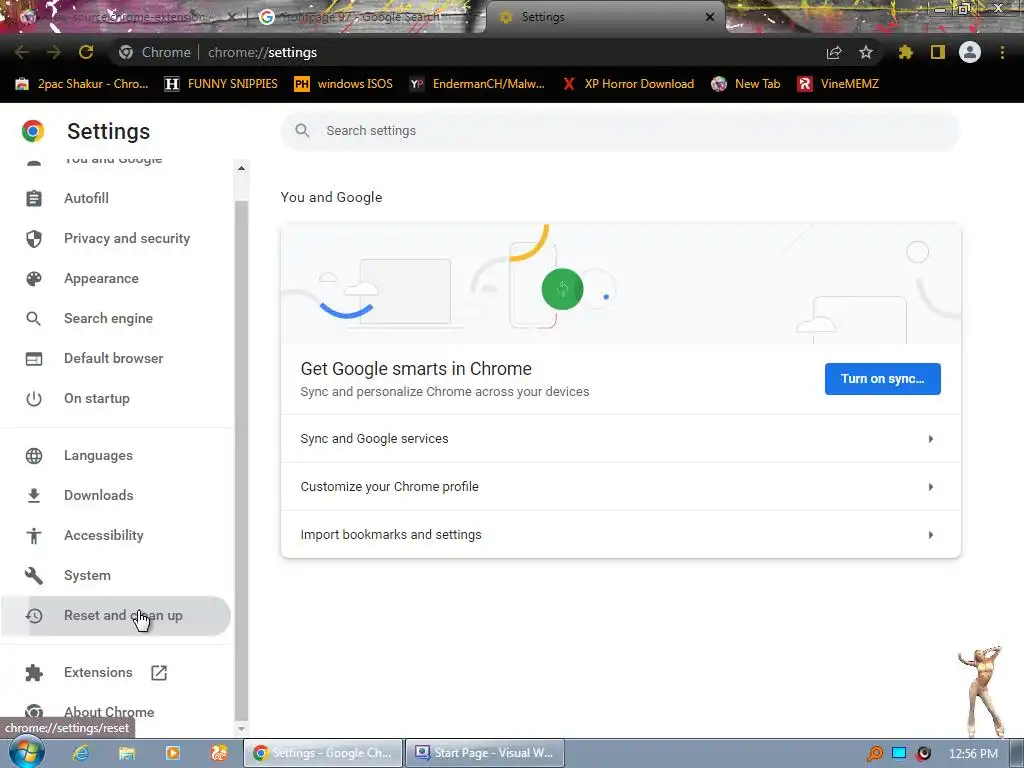This screenshot has width=1024, height=768.
Task: Open the EndermanCH/Malw... bookmark
Action: 477,84
